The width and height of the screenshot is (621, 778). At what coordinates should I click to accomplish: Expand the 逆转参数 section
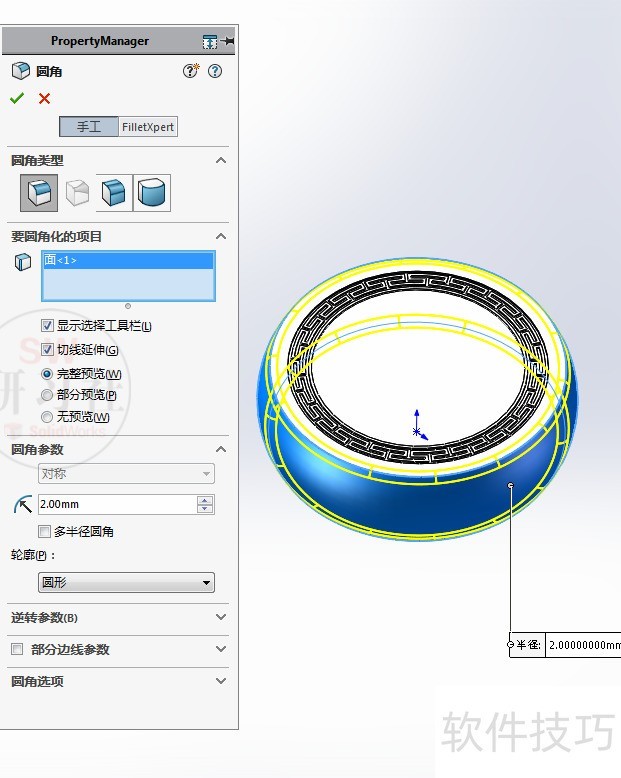pos(221,617)
